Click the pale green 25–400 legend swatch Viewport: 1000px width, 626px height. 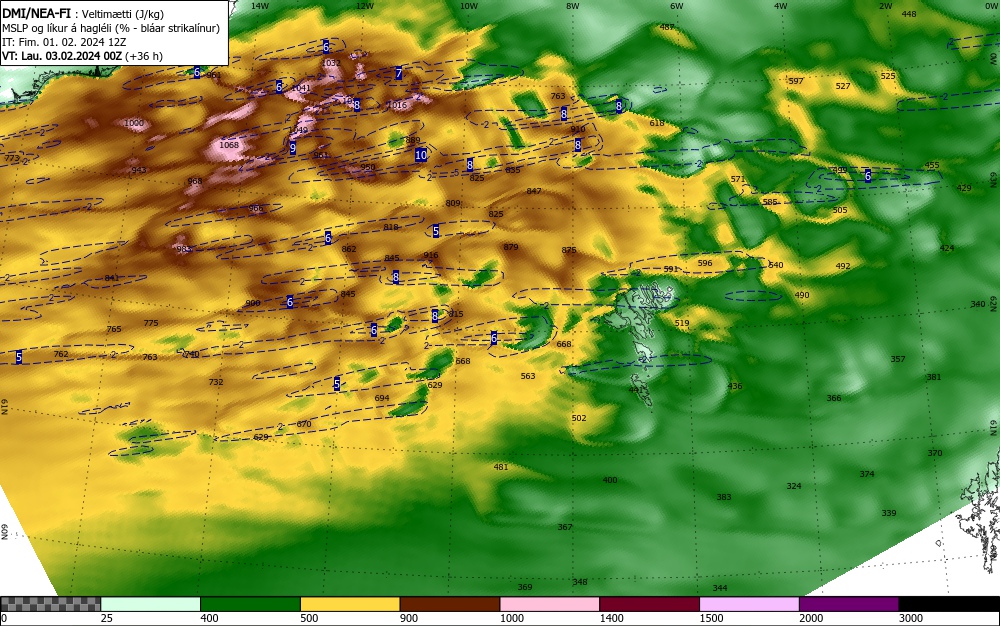[151, 604]
